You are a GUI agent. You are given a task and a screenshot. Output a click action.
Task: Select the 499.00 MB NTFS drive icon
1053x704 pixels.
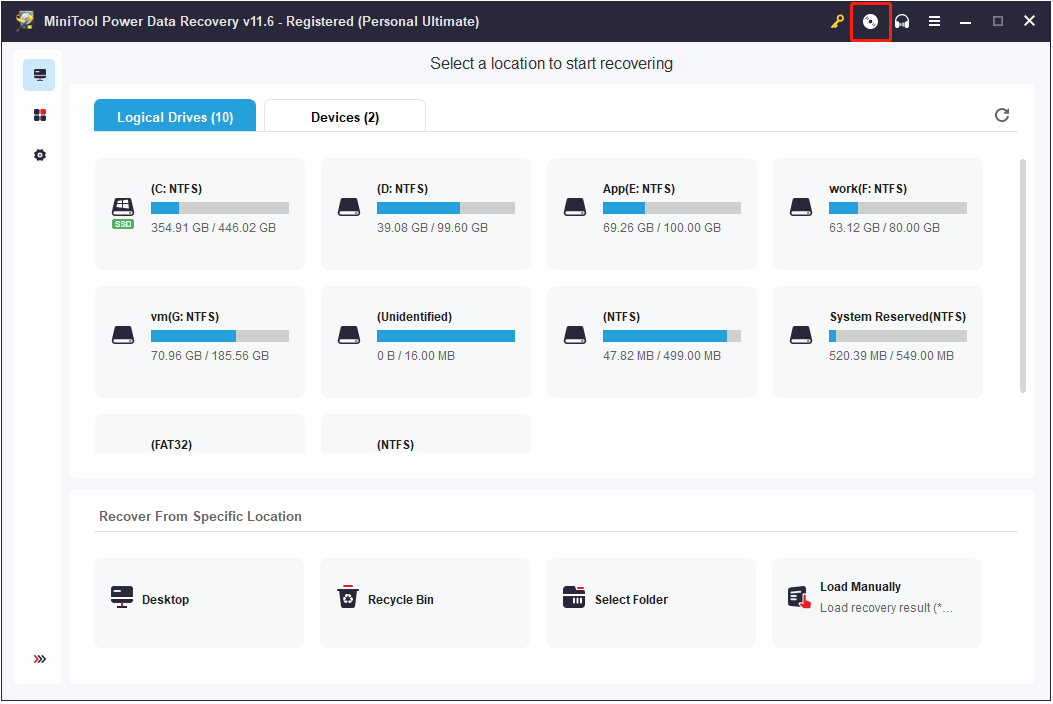[x=575, y=335]
